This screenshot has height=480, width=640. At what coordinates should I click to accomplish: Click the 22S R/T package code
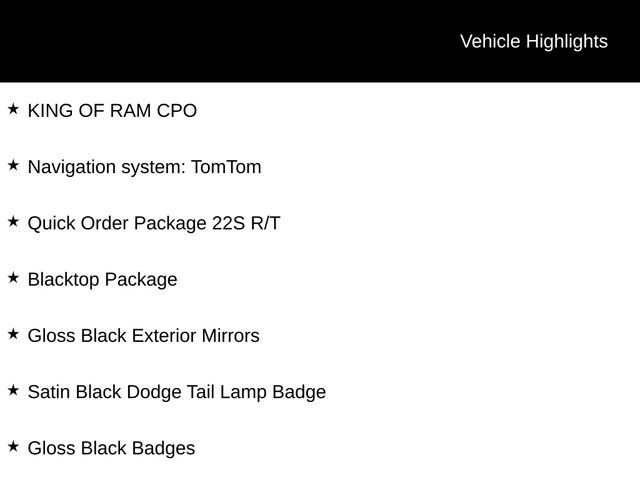pyautogui.click(x=246, y=223)
